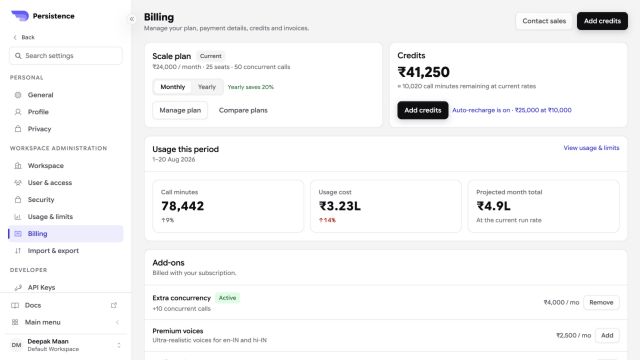Add Premium voices add-on

coord(607,335)
